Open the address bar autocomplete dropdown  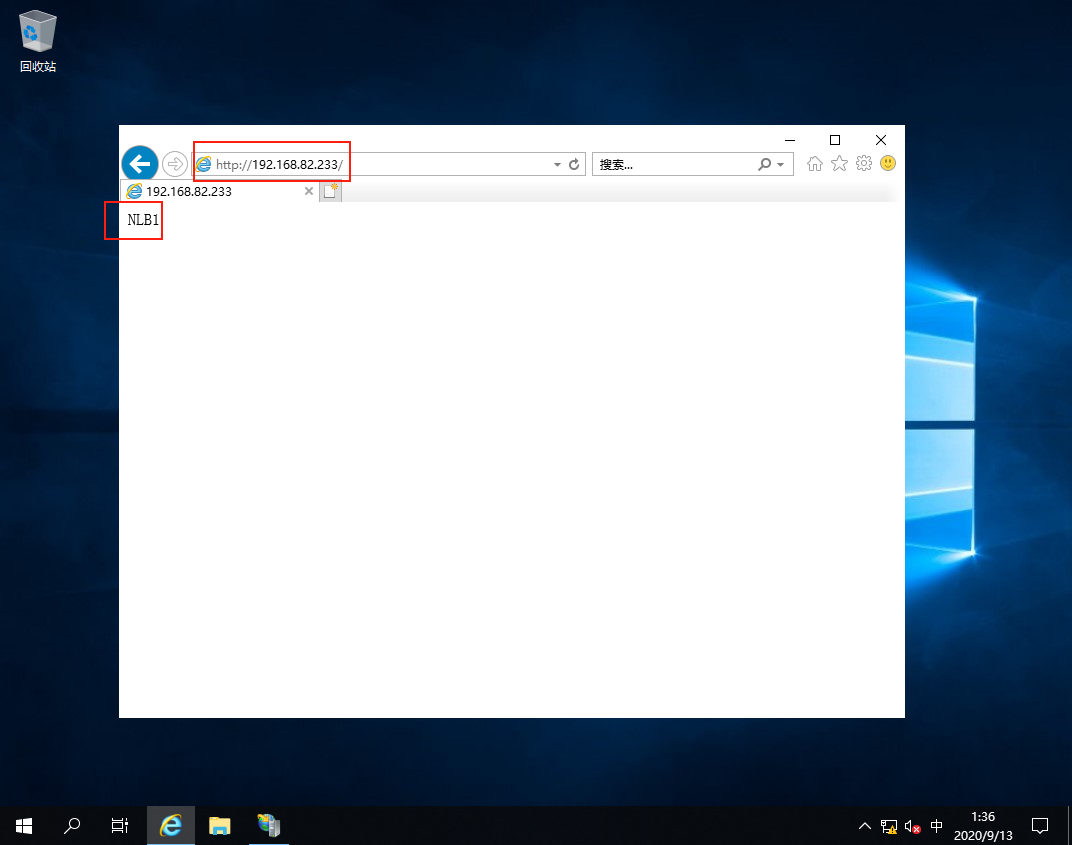[x=557, y=165]
